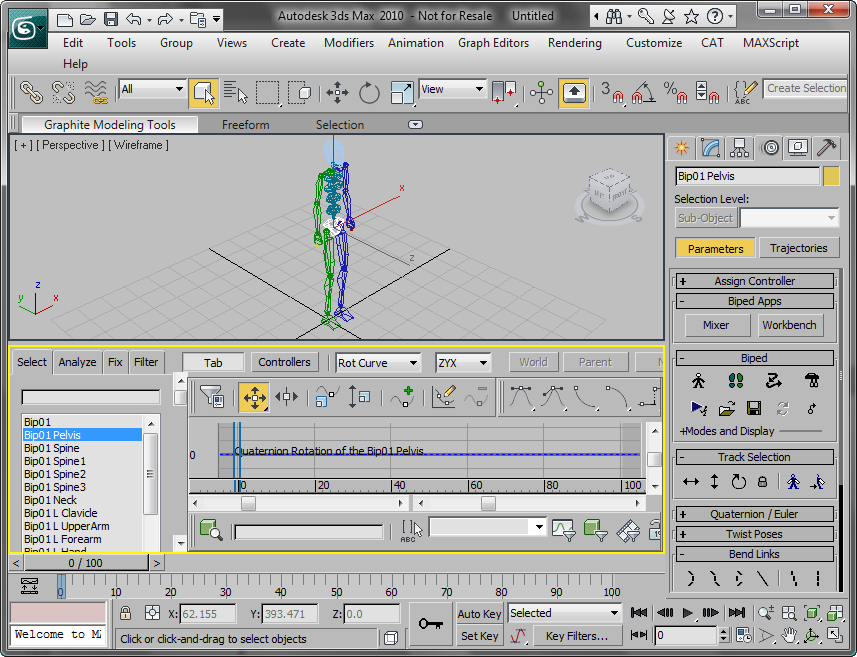
Task: Activate the Select and Uniform Scale tool
Action: pos(402,92)
